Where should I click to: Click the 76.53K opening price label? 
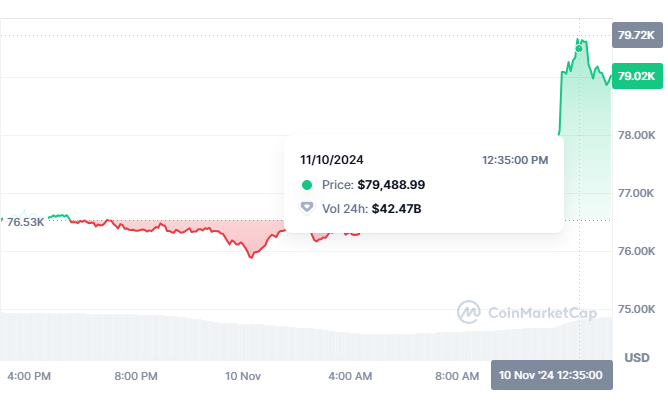point(26,222)
